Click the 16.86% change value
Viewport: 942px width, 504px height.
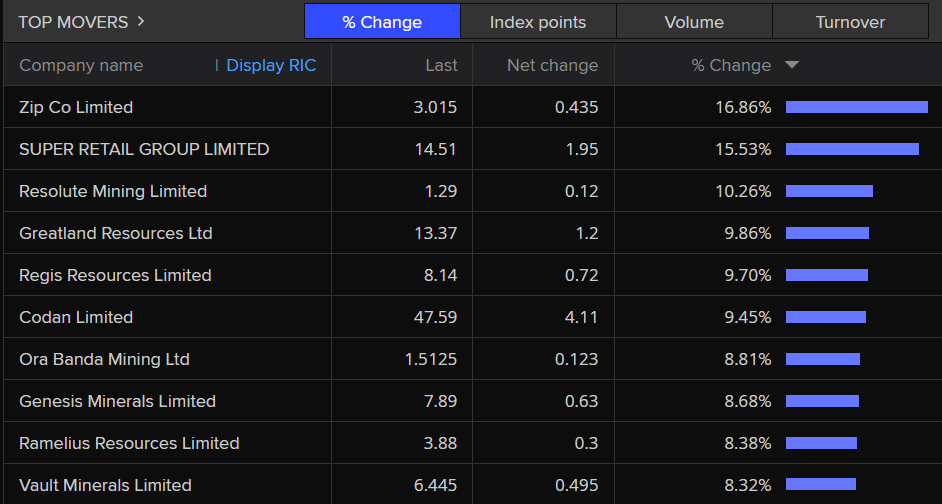(x=743, y=107)
